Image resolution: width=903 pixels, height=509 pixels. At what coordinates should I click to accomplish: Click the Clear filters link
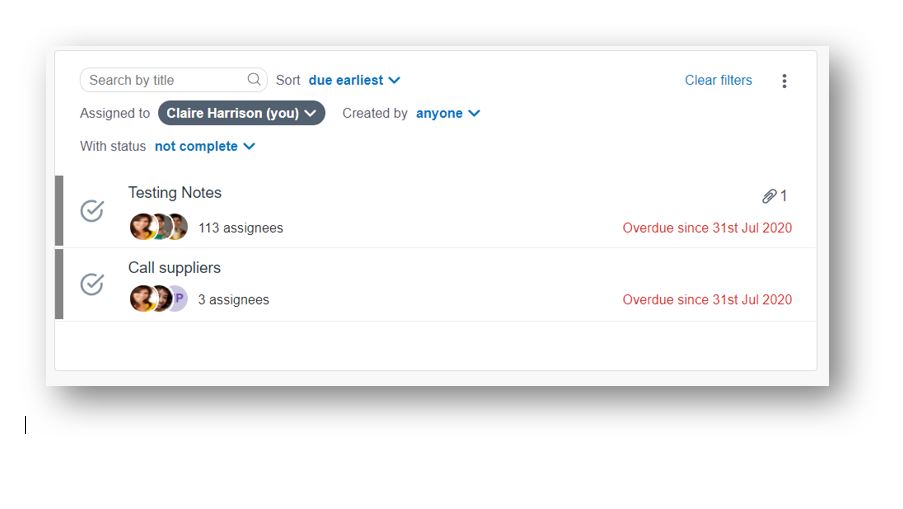[718, 80]
